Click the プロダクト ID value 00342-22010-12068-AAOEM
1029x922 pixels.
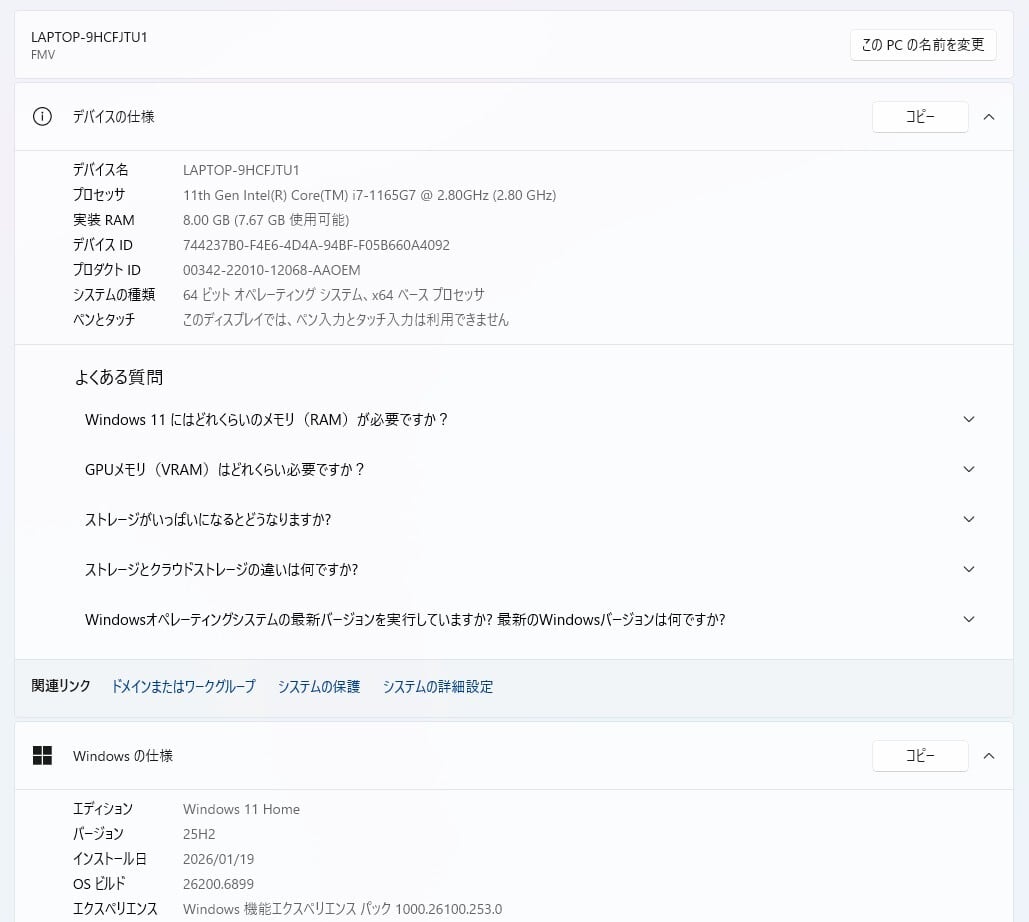[271, 270]
